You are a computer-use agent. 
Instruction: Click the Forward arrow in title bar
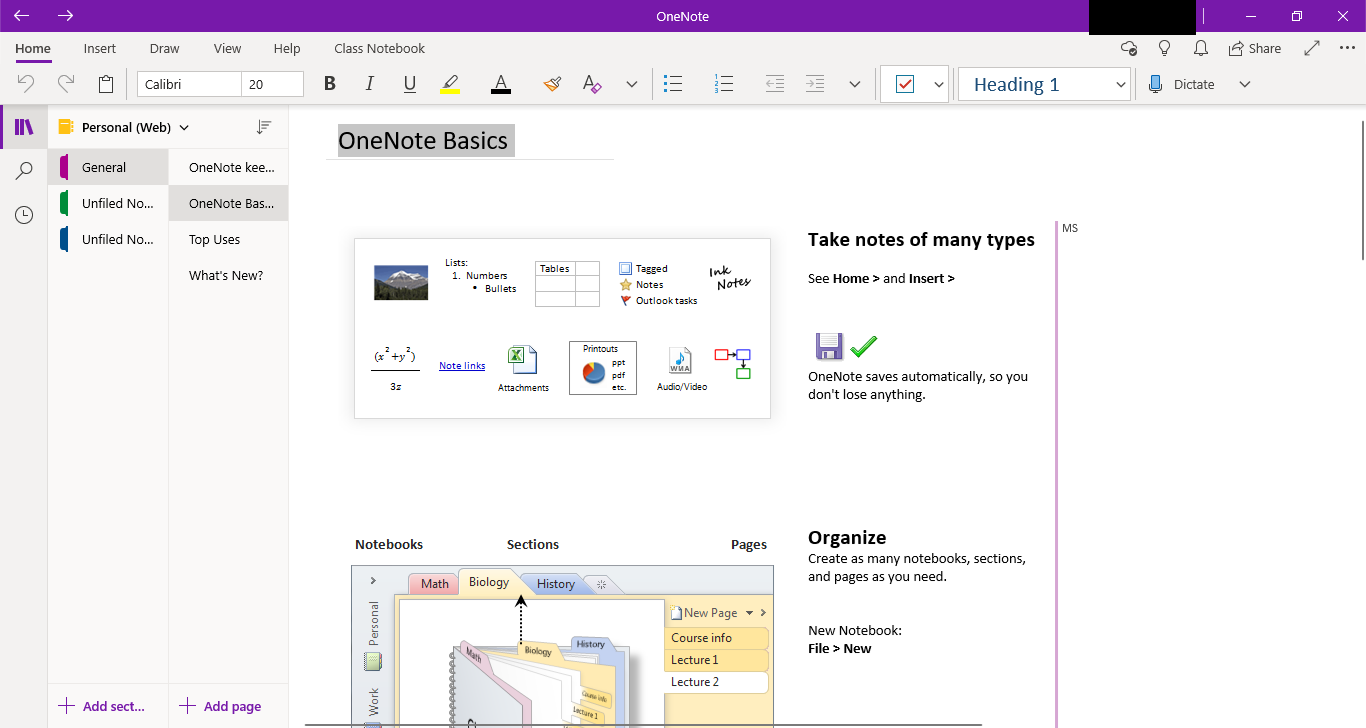coord(66,16)
